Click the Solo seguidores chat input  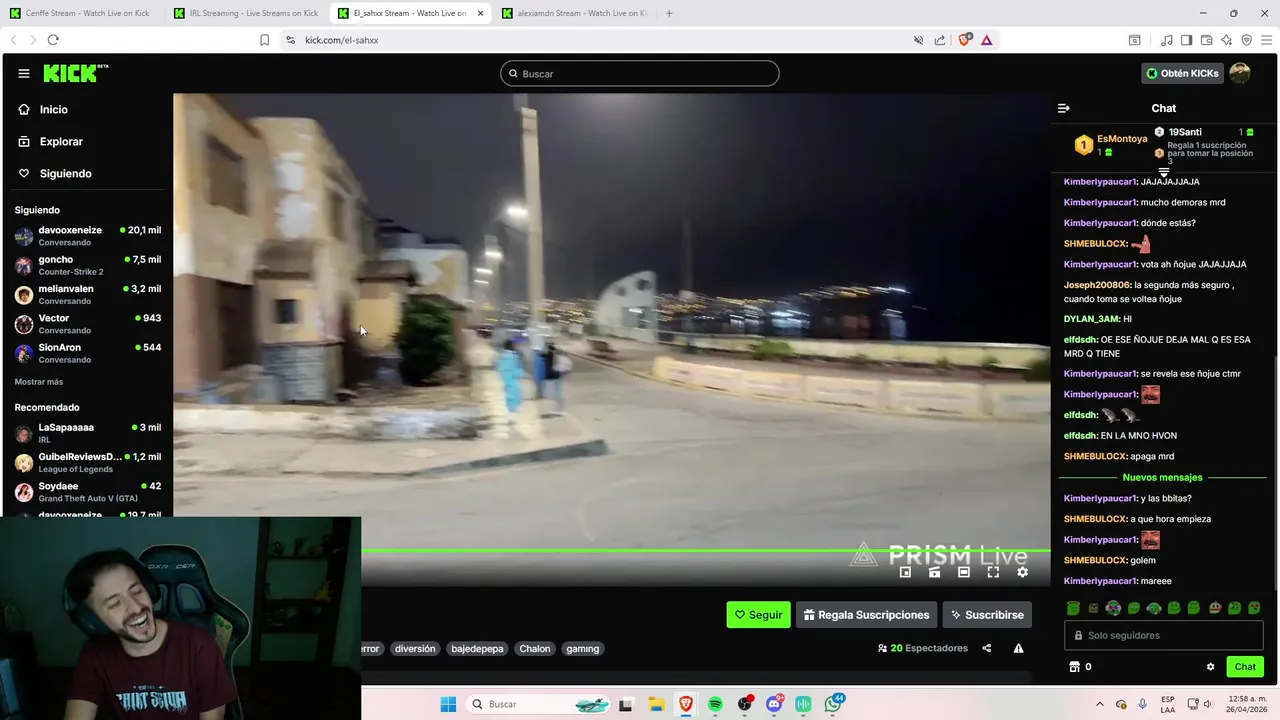1163,635
